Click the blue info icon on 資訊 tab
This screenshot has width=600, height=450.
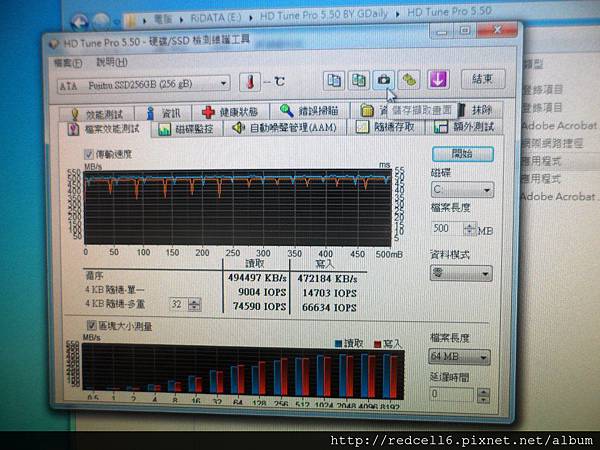tap(150, 113)
